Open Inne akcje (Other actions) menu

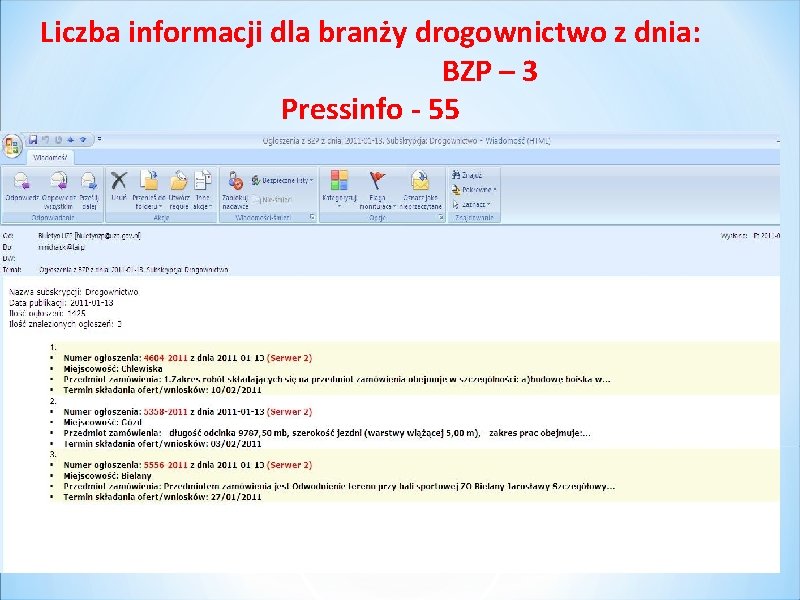pyautogui.click(x=203, y=190)
